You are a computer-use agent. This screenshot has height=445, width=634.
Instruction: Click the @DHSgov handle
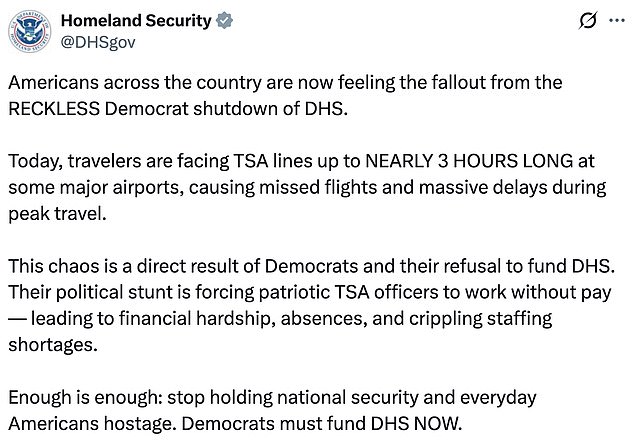click(101, 43)
